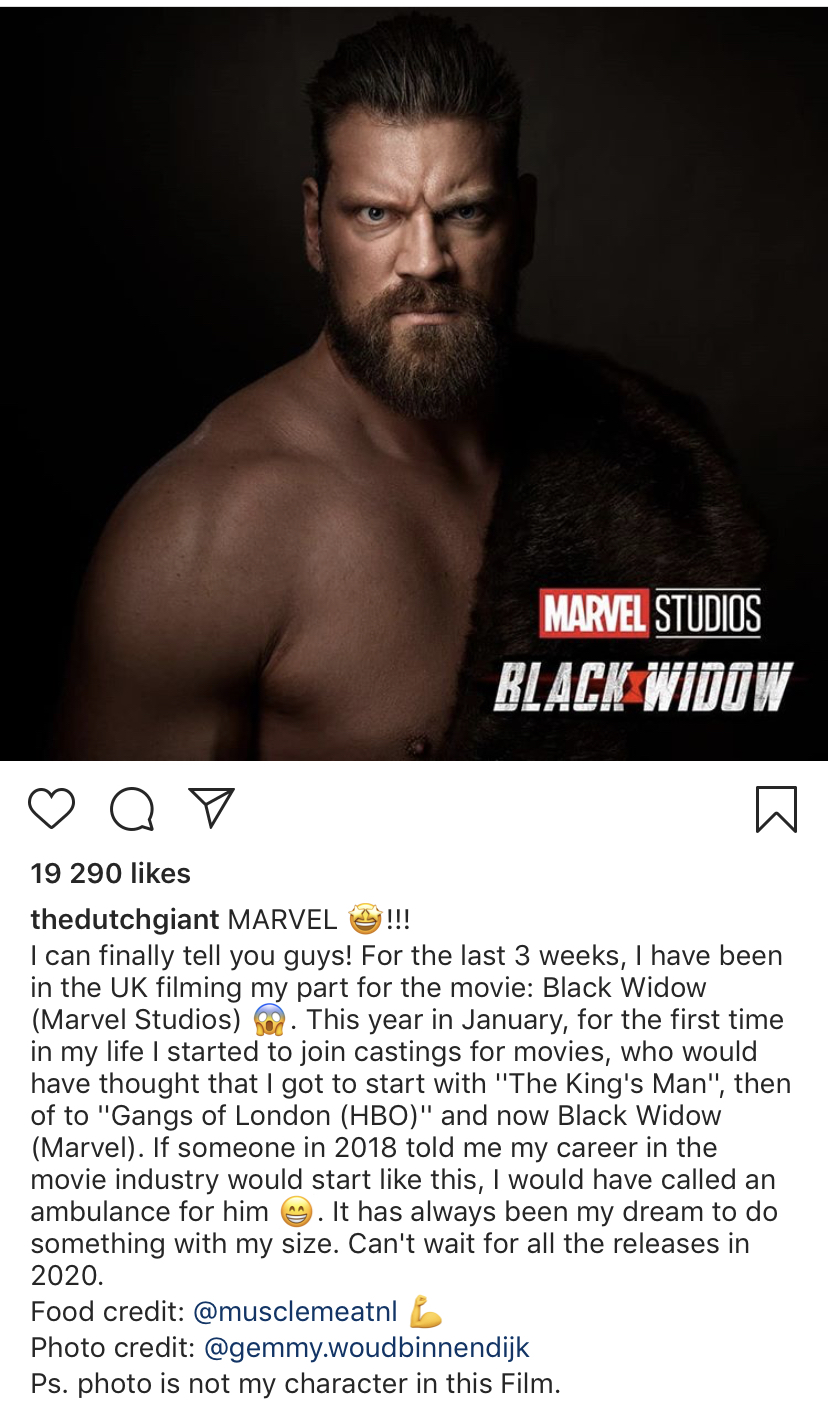
Task: Share the post via paper plane icon
Action: coord(211,808)
